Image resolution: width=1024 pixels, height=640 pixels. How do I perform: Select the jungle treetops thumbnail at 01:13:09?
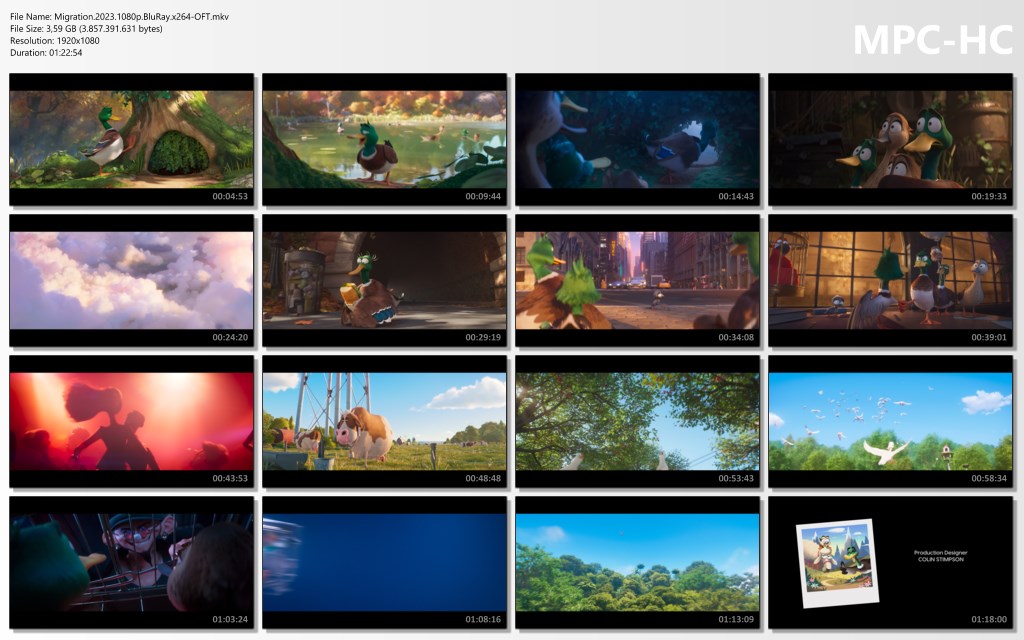638,562
